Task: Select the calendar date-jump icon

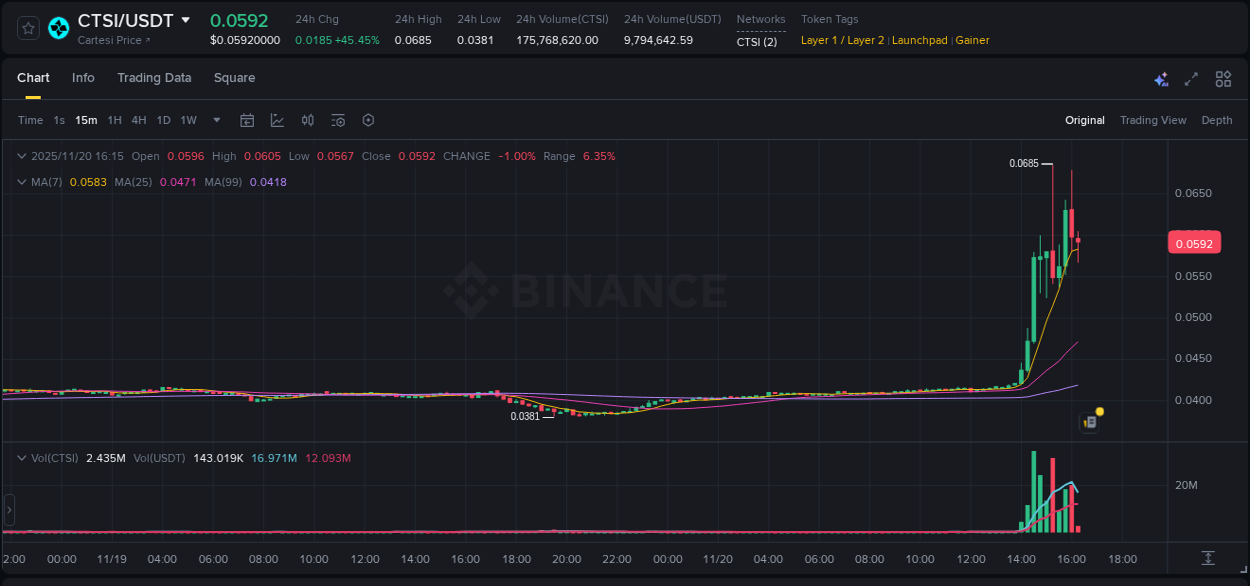Action: tap(247, 120)
